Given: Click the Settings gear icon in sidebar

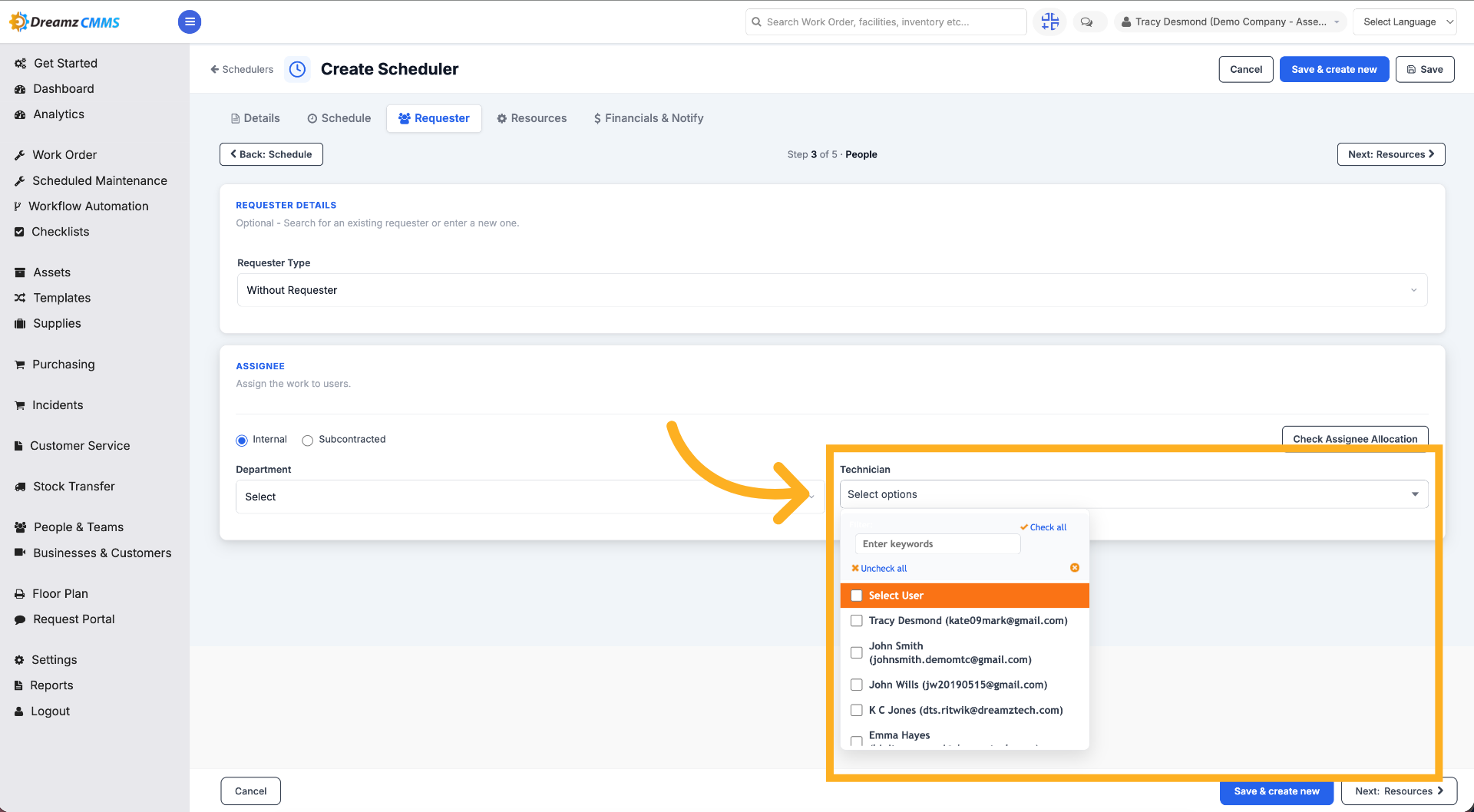Looking at the screenshot, I should click(x=19, y=660).
